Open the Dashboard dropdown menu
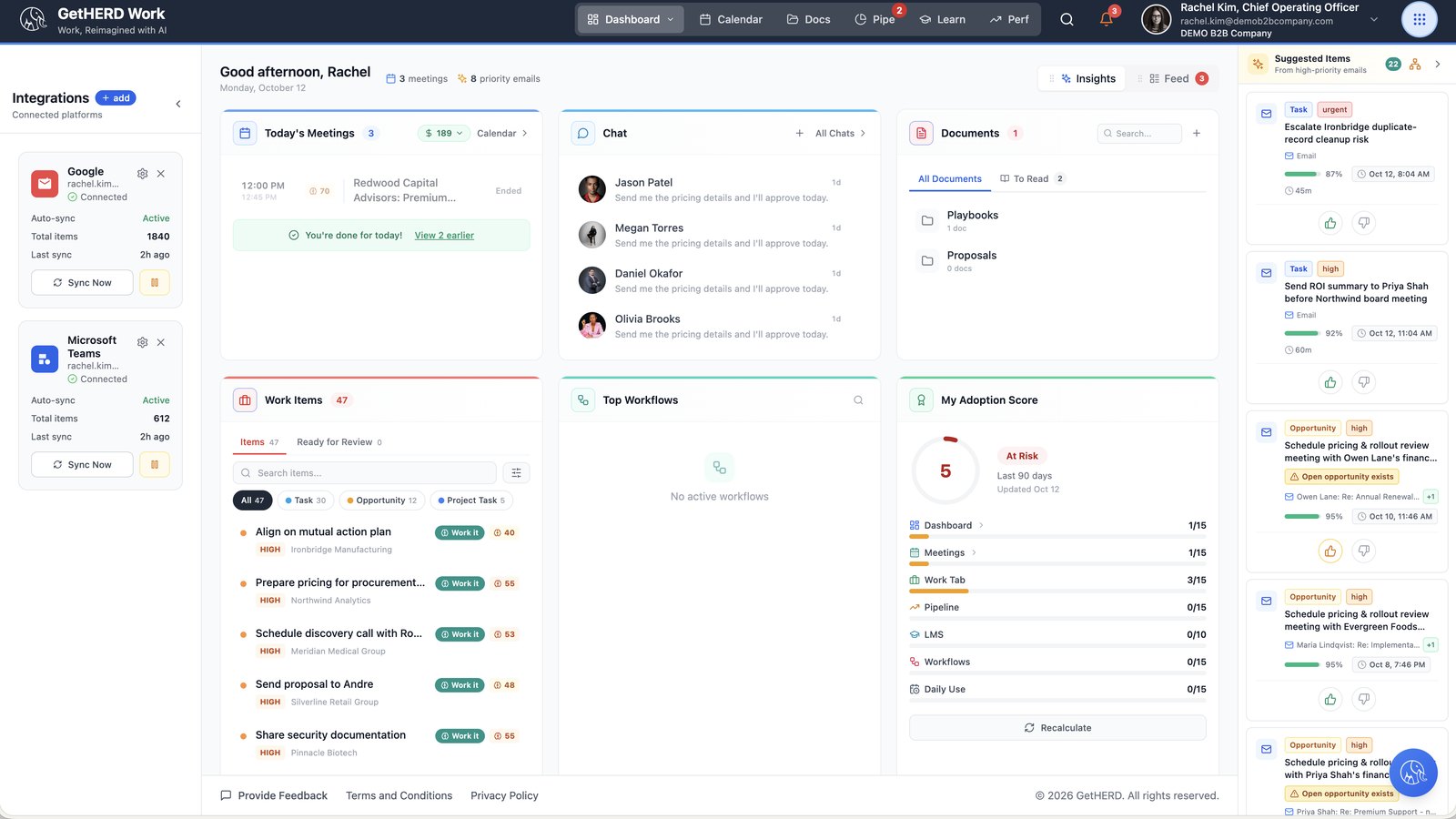1456x819 pixels. click(630, 19)
